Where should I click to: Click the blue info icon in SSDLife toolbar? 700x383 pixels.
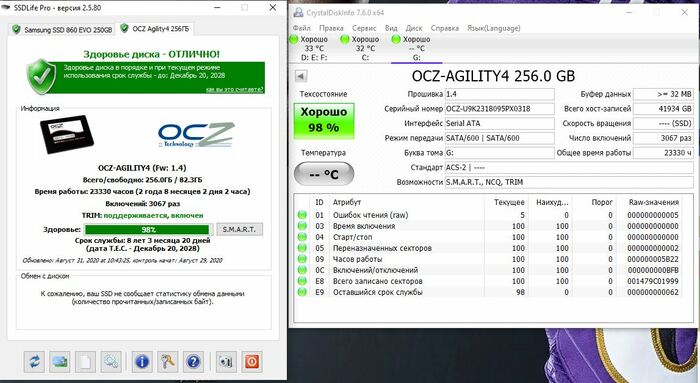[x=142, y=361]
